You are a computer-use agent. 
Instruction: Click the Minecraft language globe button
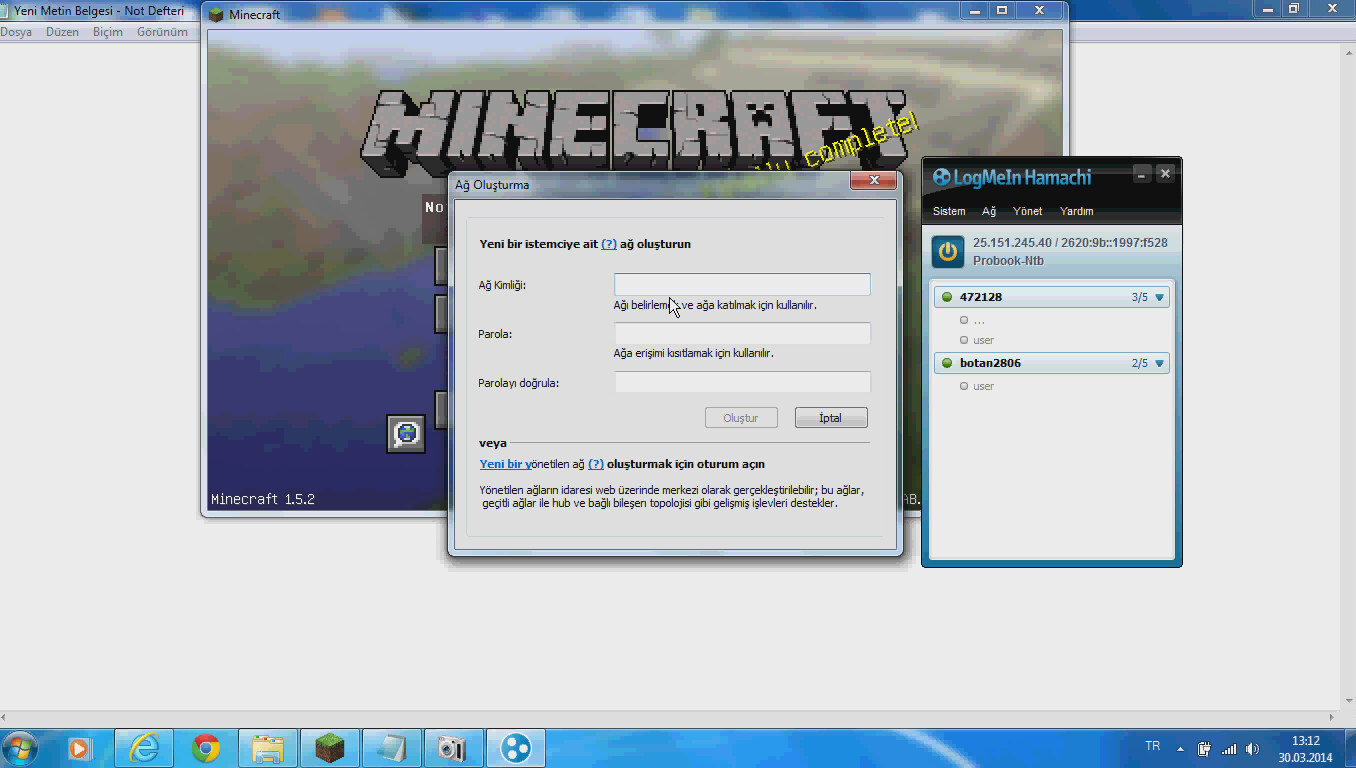(406, 434)
